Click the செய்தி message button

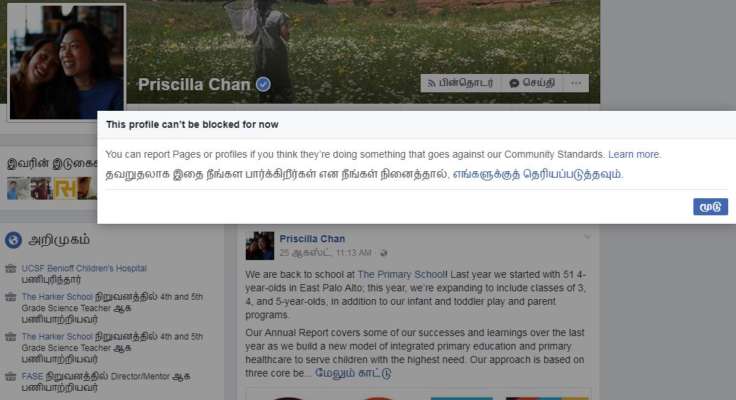532,83
